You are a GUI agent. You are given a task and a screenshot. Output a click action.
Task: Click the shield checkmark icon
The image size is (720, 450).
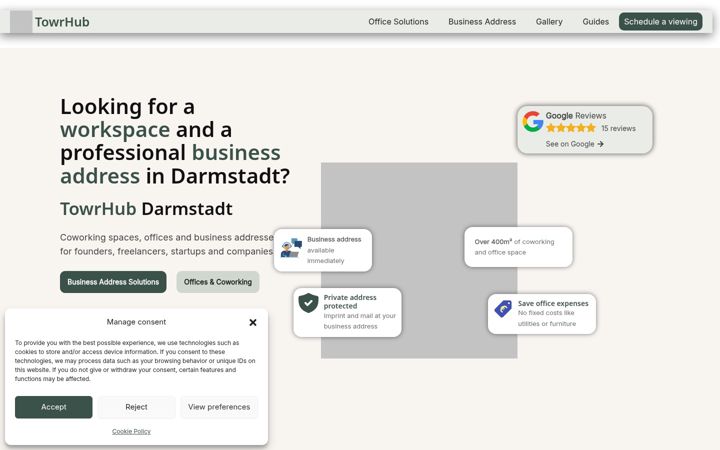(309, 303)
